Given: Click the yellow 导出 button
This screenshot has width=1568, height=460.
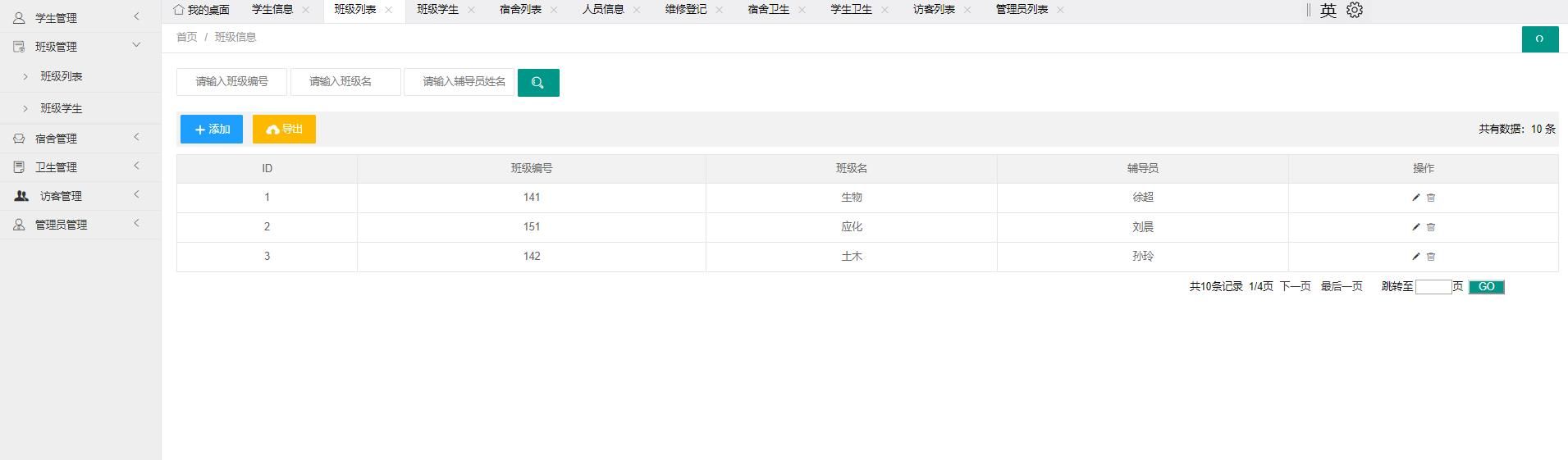Looking at the screenshot, I should 284,130.
